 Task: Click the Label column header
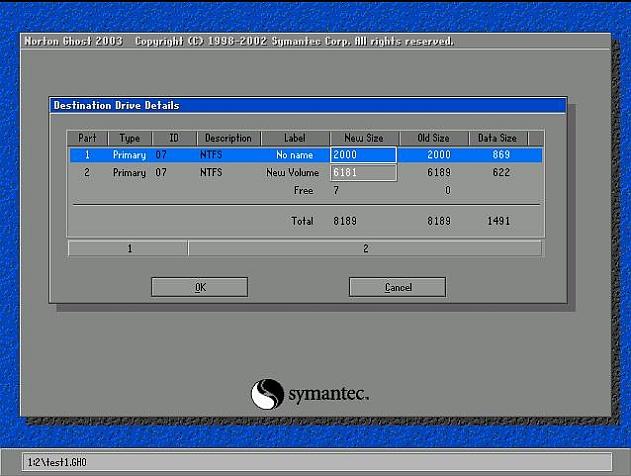[295, 138]
